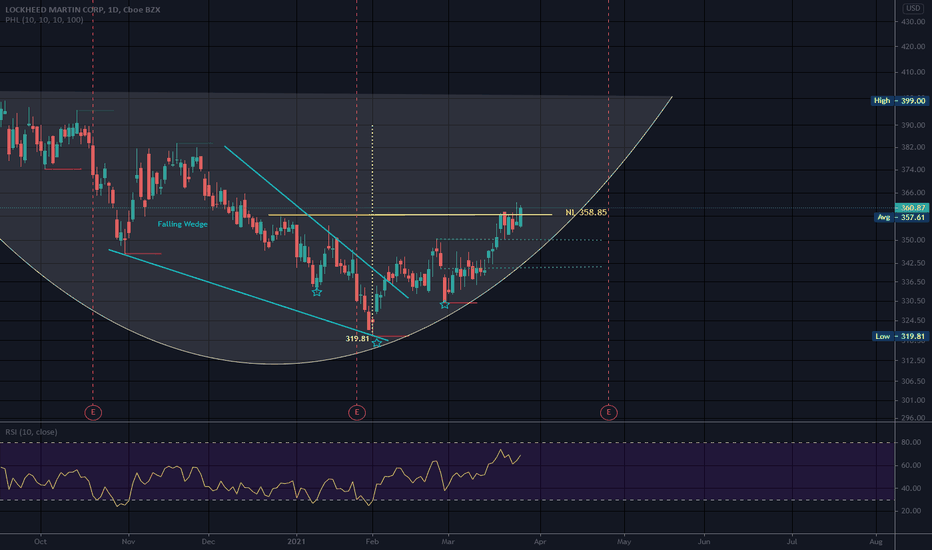
Task: Click the Jun label on the time axis
Action: click(704, 542)
